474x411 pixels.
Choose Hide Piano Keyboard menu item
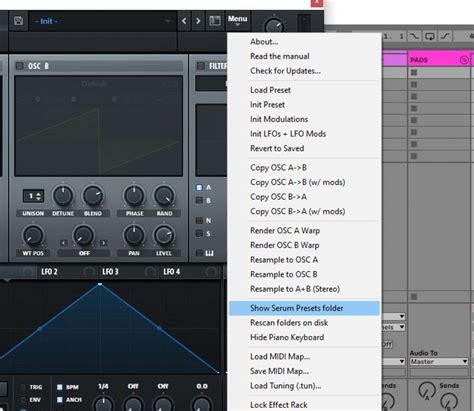[304, 338]
